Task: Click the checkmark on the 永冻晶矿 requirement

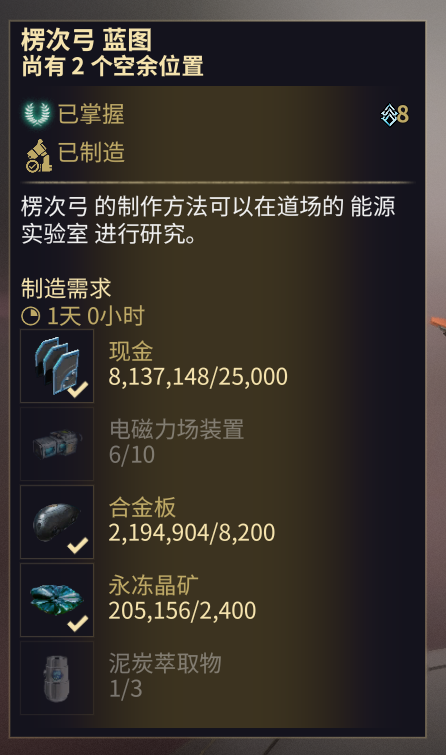Action: coord(78,623)
